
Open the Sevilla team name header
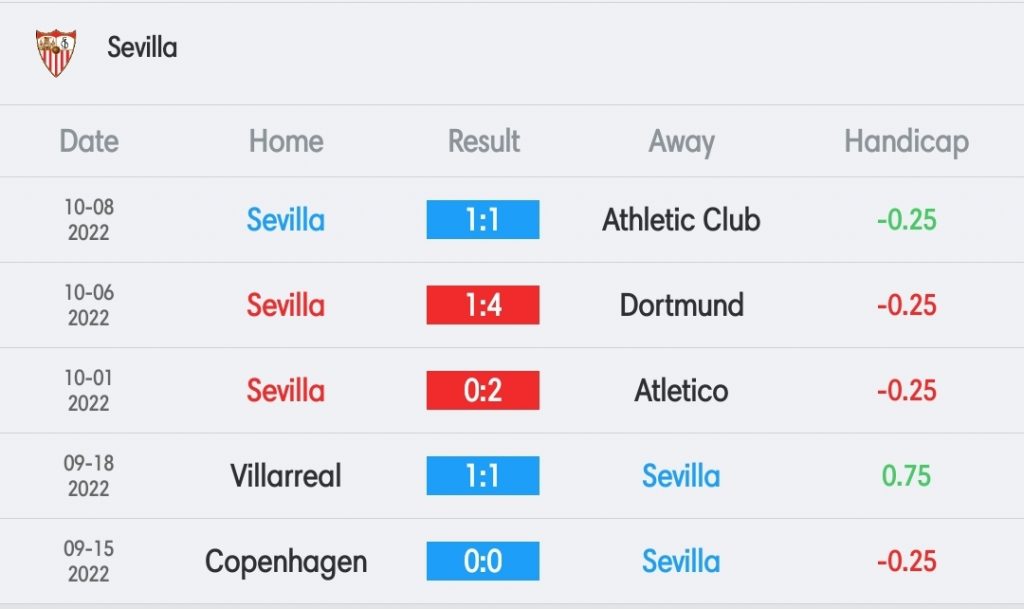coord(142,48)
